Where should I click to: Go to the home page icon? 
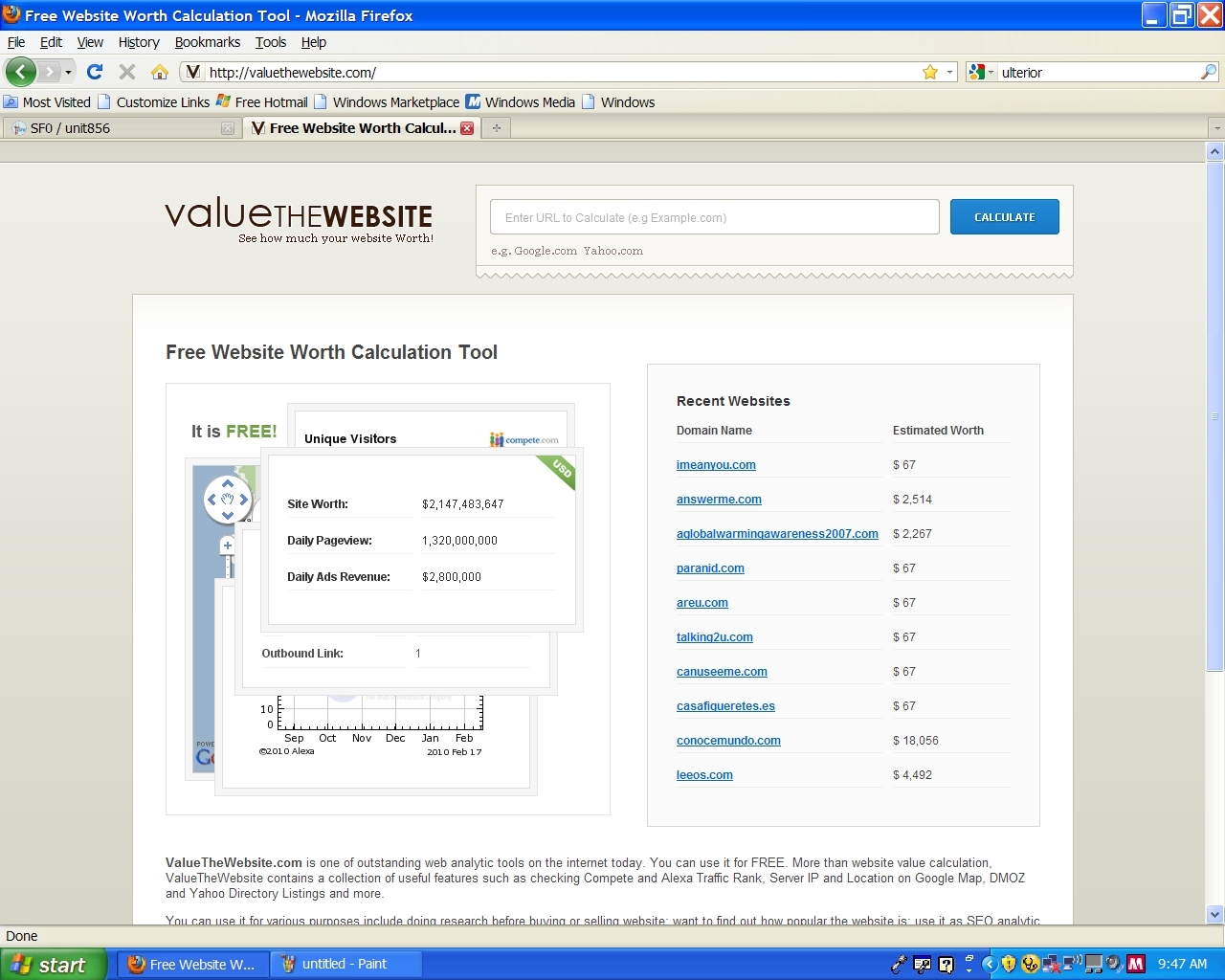[x=160, y=72]
